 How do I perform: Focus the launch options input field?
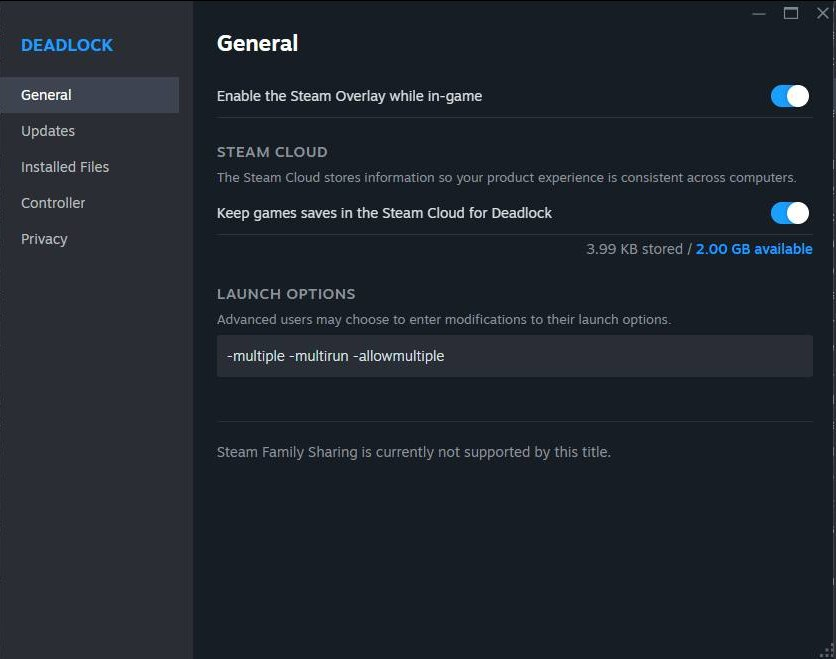515,356
